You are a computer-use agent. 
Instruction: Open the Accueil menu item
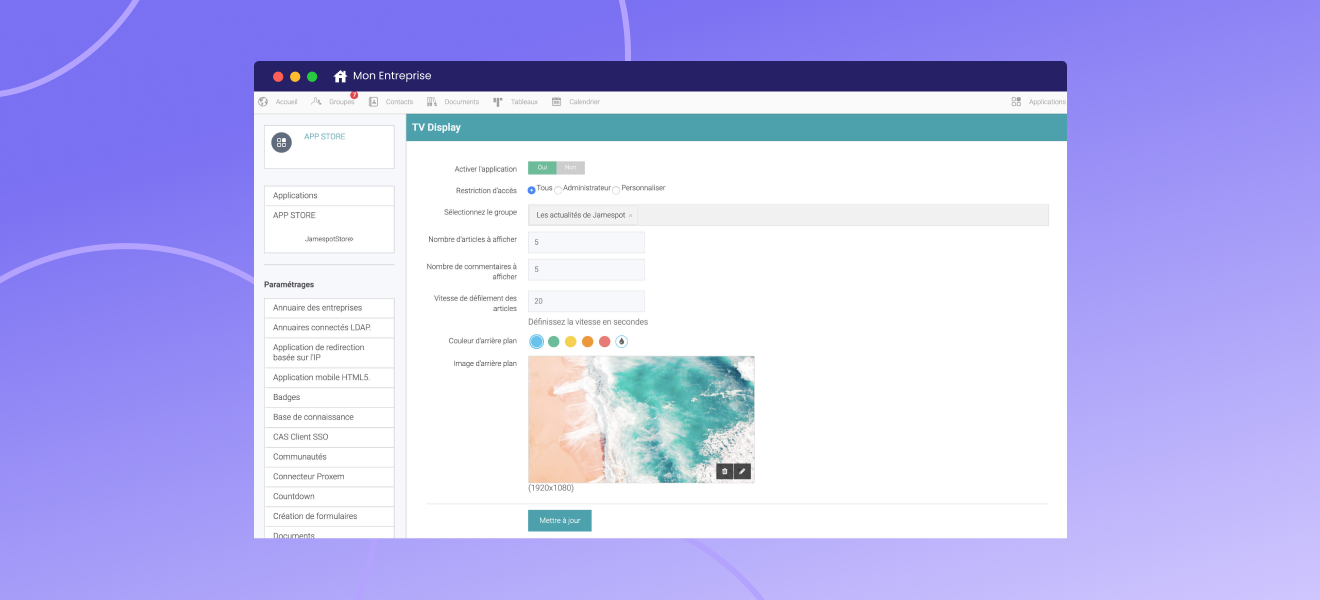click(287, 102)
